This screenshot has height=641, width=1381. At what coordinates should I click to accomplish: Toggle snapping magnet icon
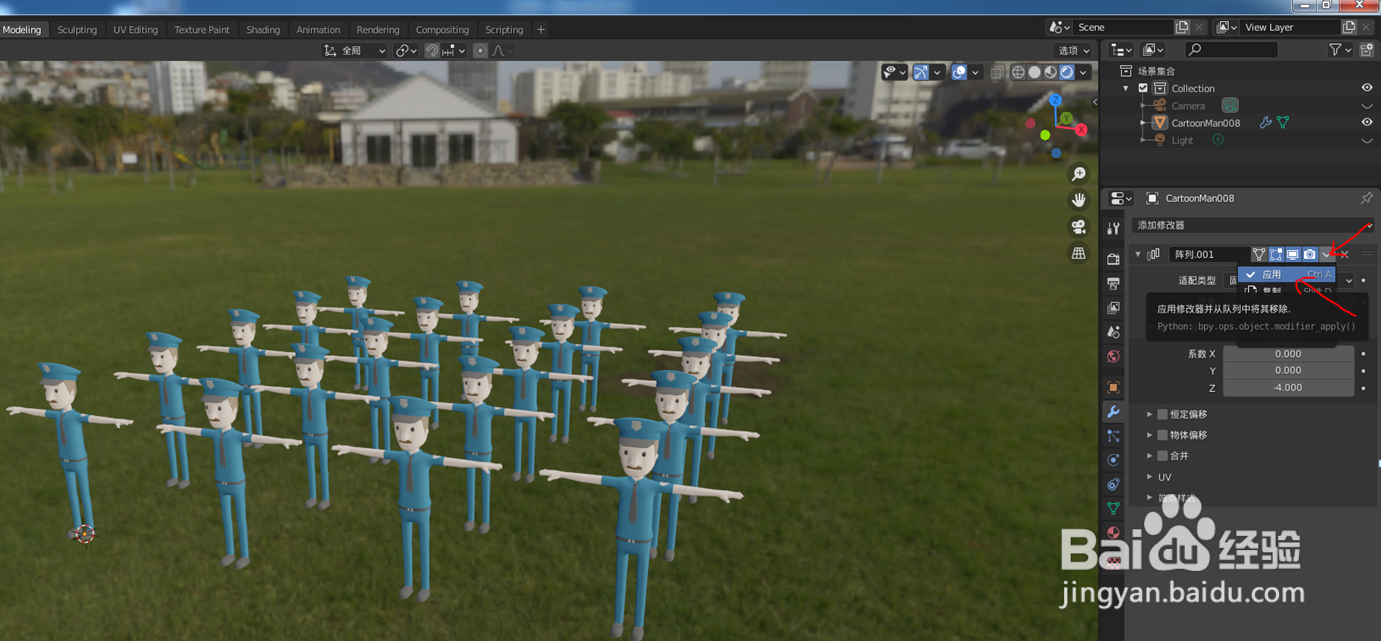[x=432, y=50]
